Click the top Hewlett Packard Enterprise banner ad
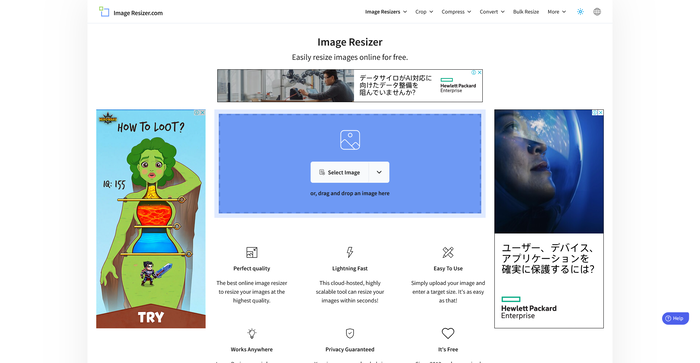 click(350, 86)
